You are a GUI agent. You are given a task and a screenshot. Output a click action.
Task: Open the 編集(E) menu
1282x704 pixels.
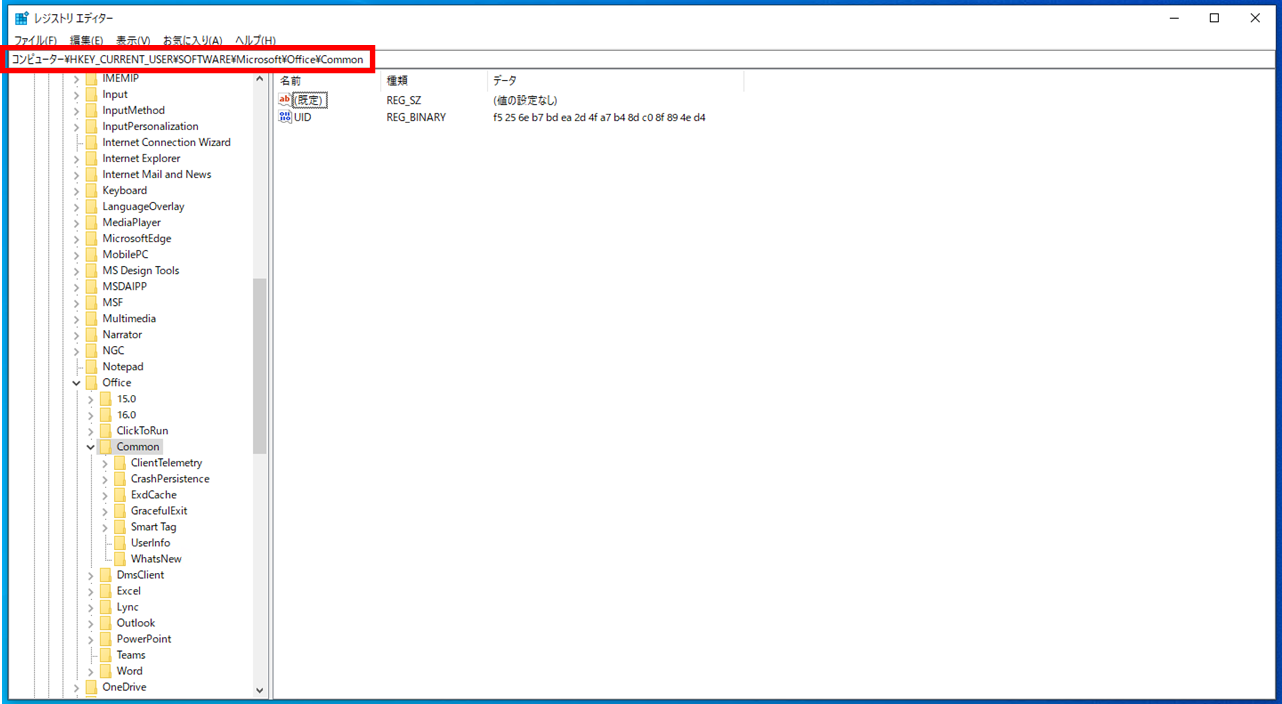coord(86,41)
